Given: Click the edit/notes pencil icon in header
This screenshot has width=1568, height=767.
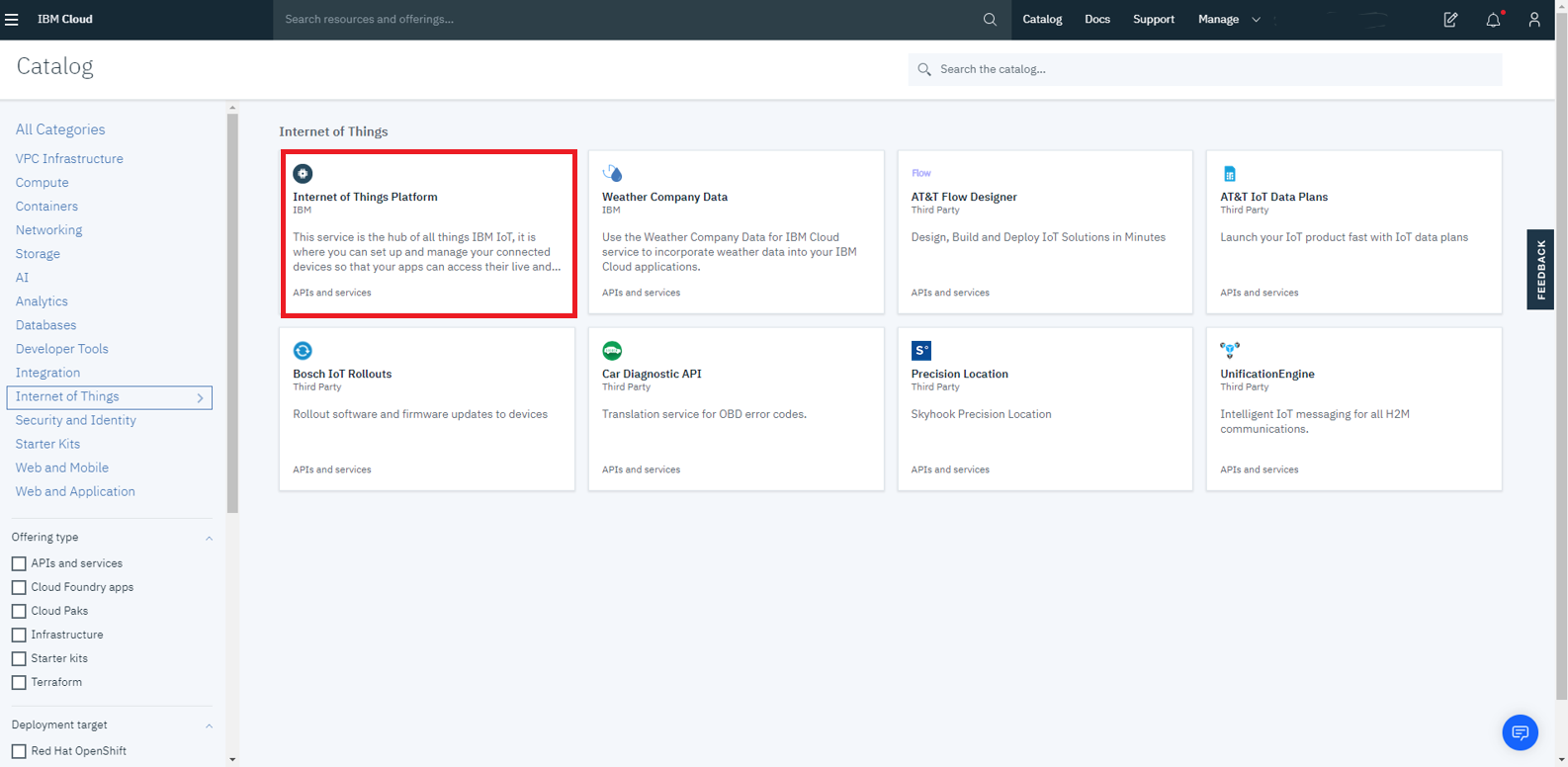Looking at the screenshot, I should point(1450,20).
